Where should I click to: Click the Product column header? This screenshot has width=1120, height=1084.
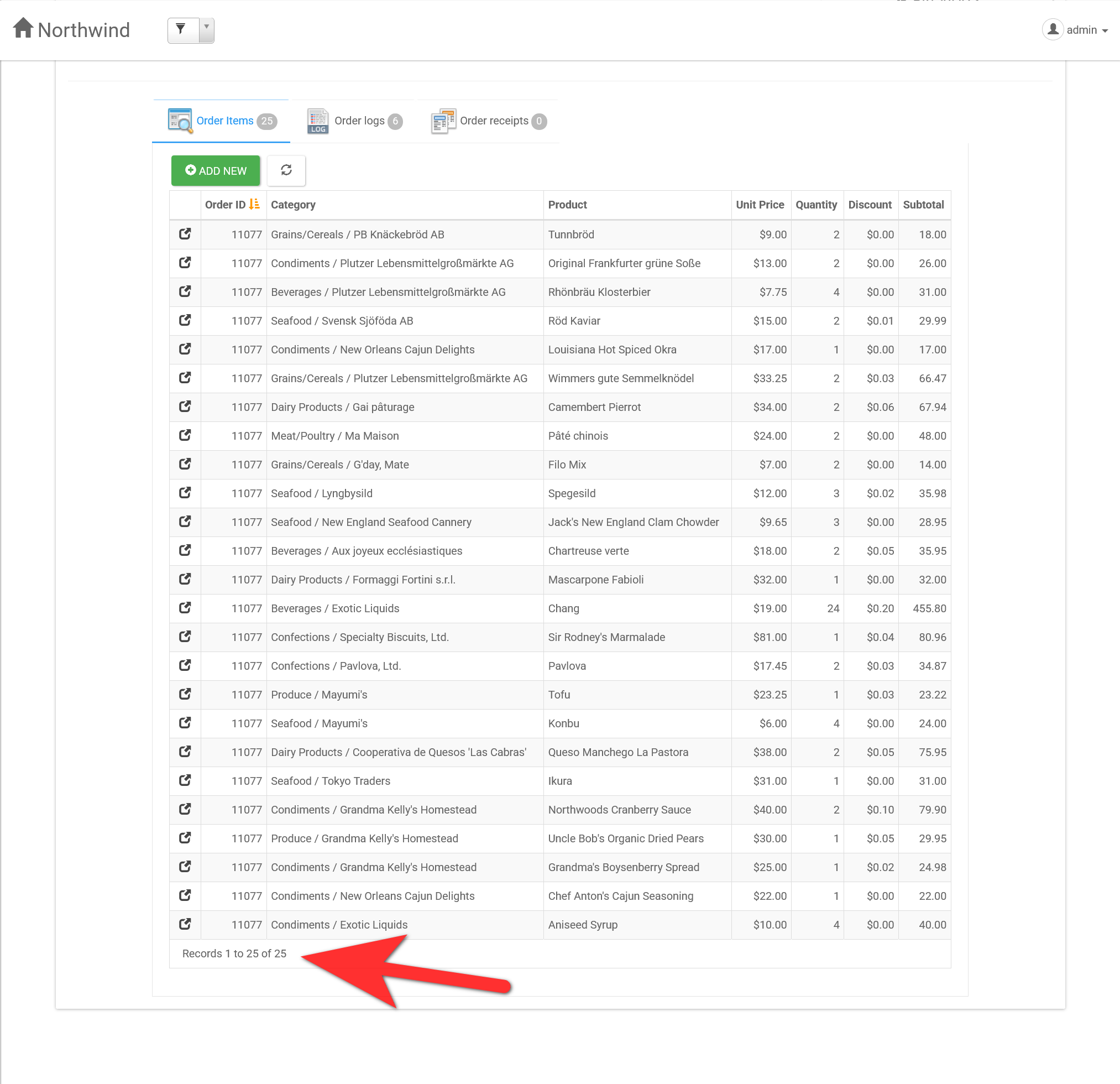click(567, 205)
